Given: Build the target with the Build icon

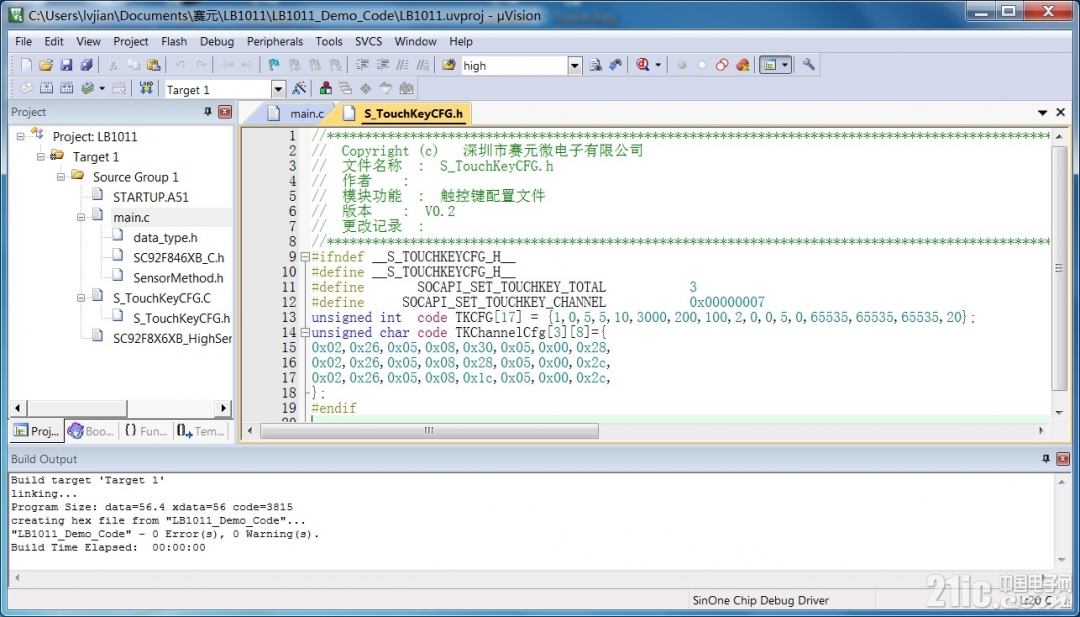Looking at the screenshot, I should click(x=46, y=88).
